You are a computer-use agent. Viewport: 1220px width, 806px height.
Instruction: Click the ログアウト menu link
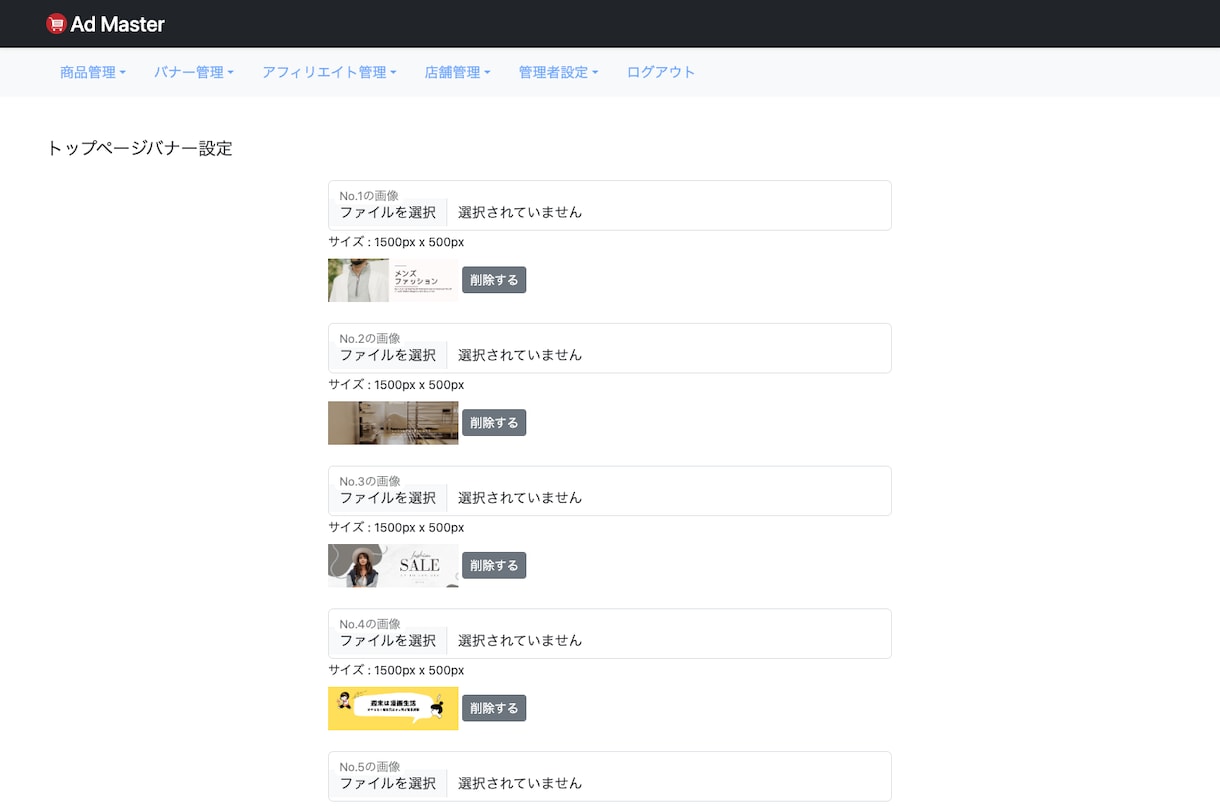(x=661, y=72)
